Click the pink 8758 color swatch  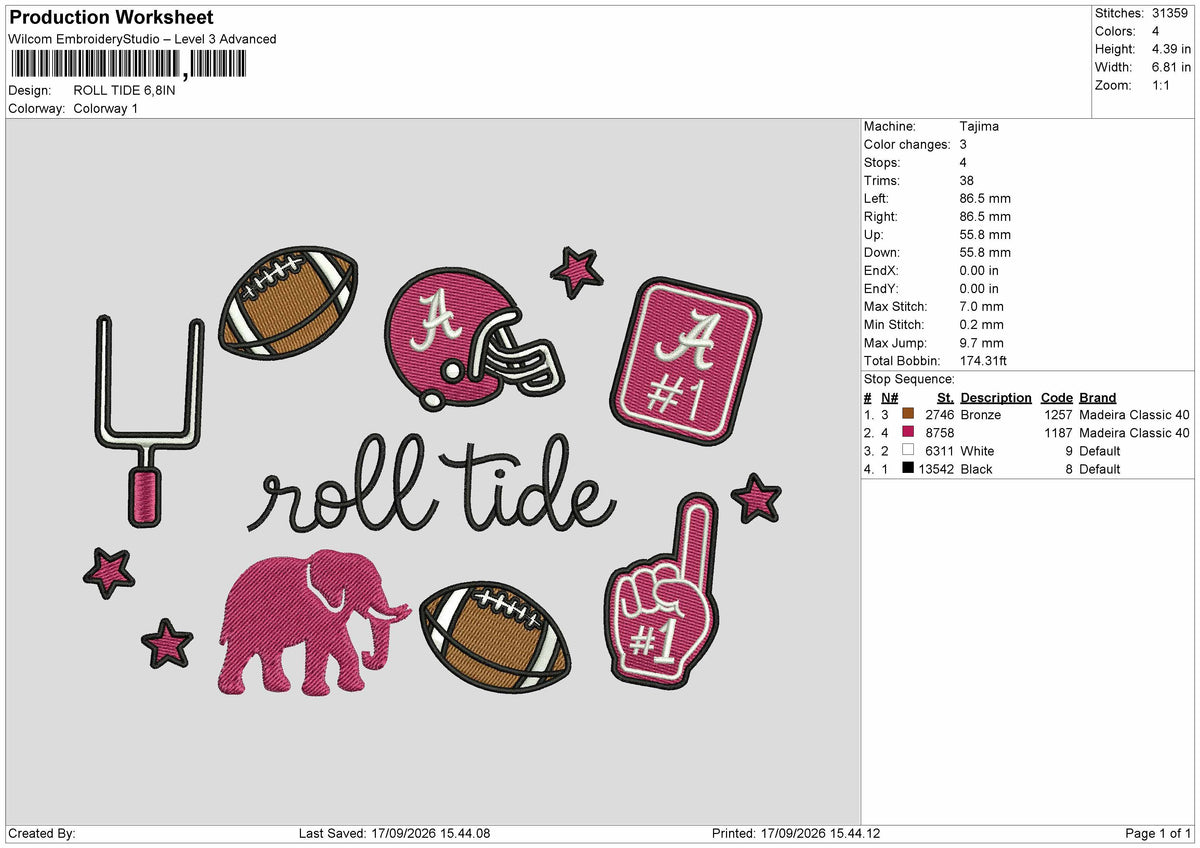pyautogui.click(x=908, y=432)
